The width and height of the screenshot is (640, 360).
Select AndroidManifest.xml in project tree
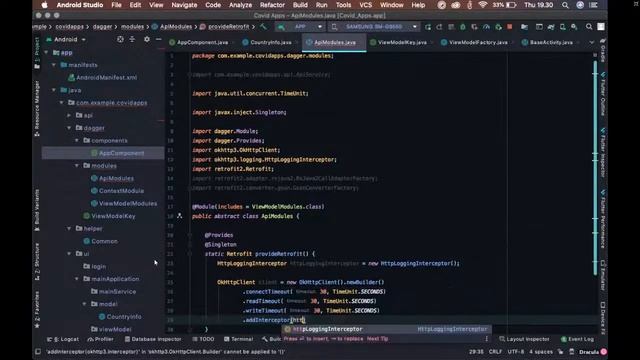103,78
